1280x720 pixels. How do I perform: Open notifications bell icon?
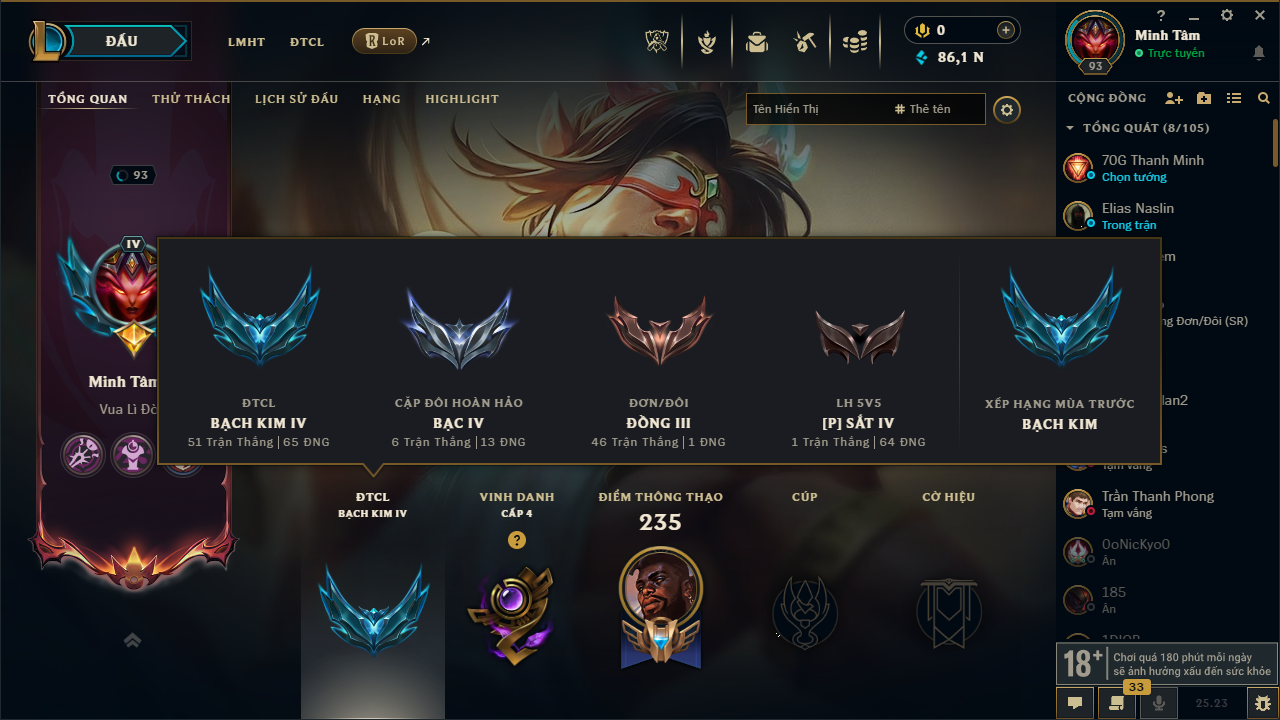pyautogui.click(x=1258, y=53)
